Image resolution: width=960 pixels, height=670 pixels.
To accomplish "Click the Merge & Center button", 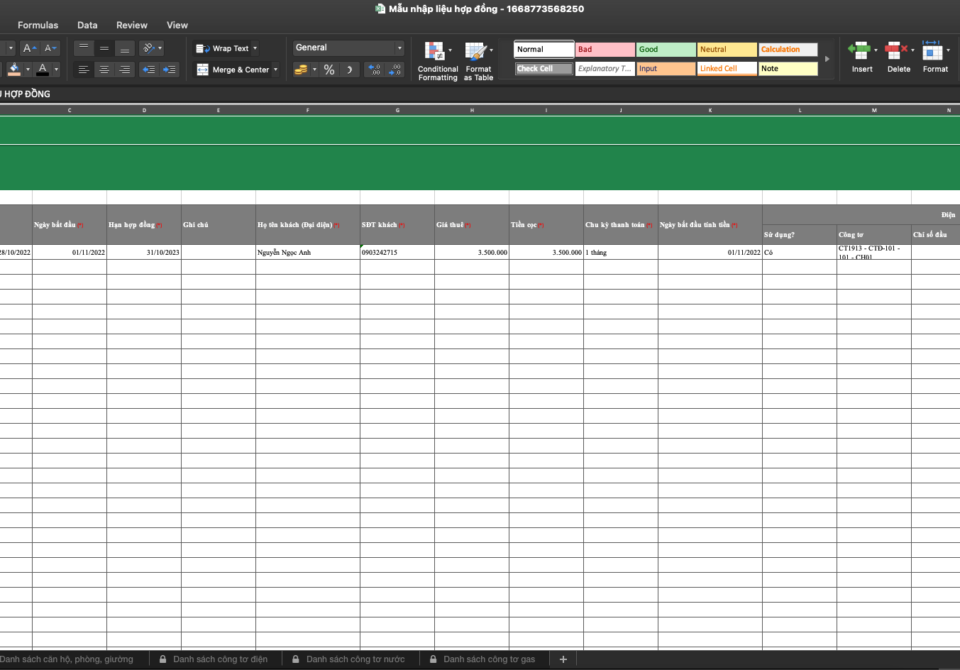I will coord(233,70).
